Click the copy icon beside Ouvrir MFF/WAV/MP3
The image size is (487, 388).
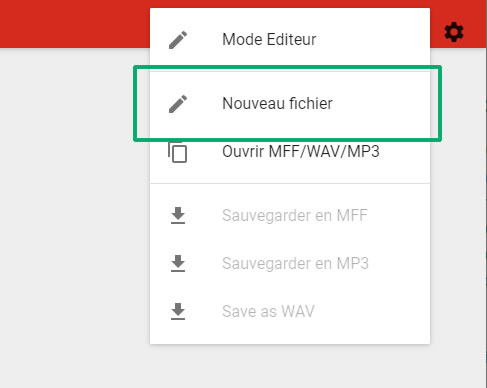177,152
